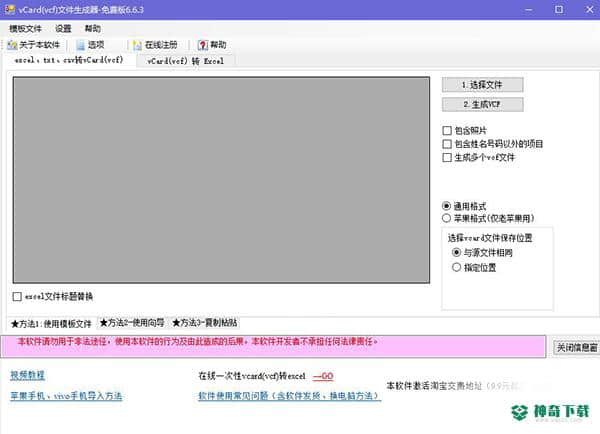
Task: Click the 关闭信息窗 button
Action: tap(577, 348)
